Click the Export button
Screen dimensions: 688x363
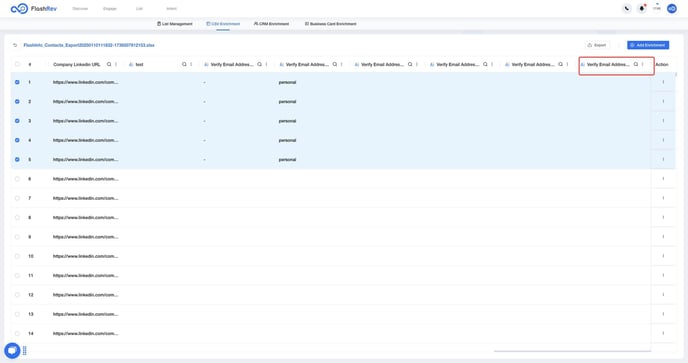click(597, 45)
